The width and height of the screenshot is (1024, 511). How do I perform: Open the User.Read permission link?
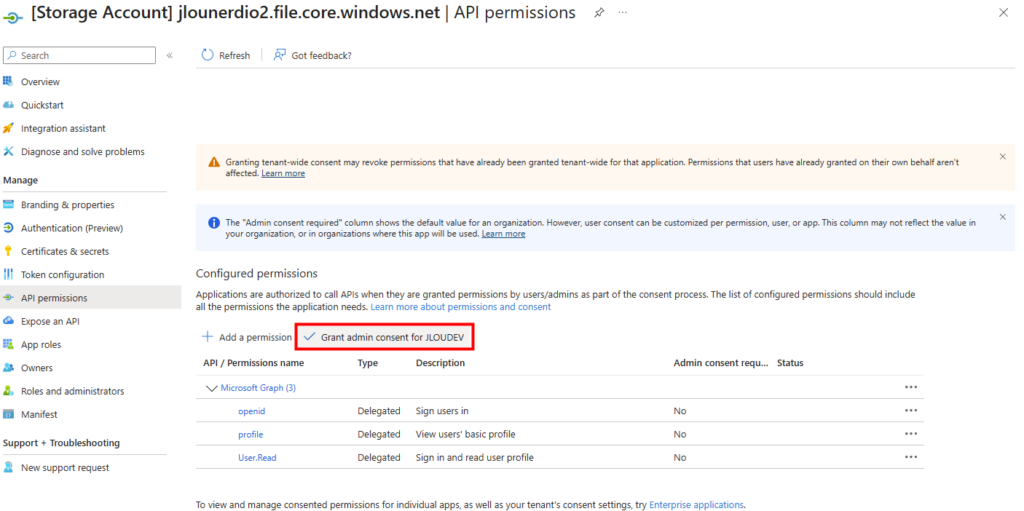point(257,457)
